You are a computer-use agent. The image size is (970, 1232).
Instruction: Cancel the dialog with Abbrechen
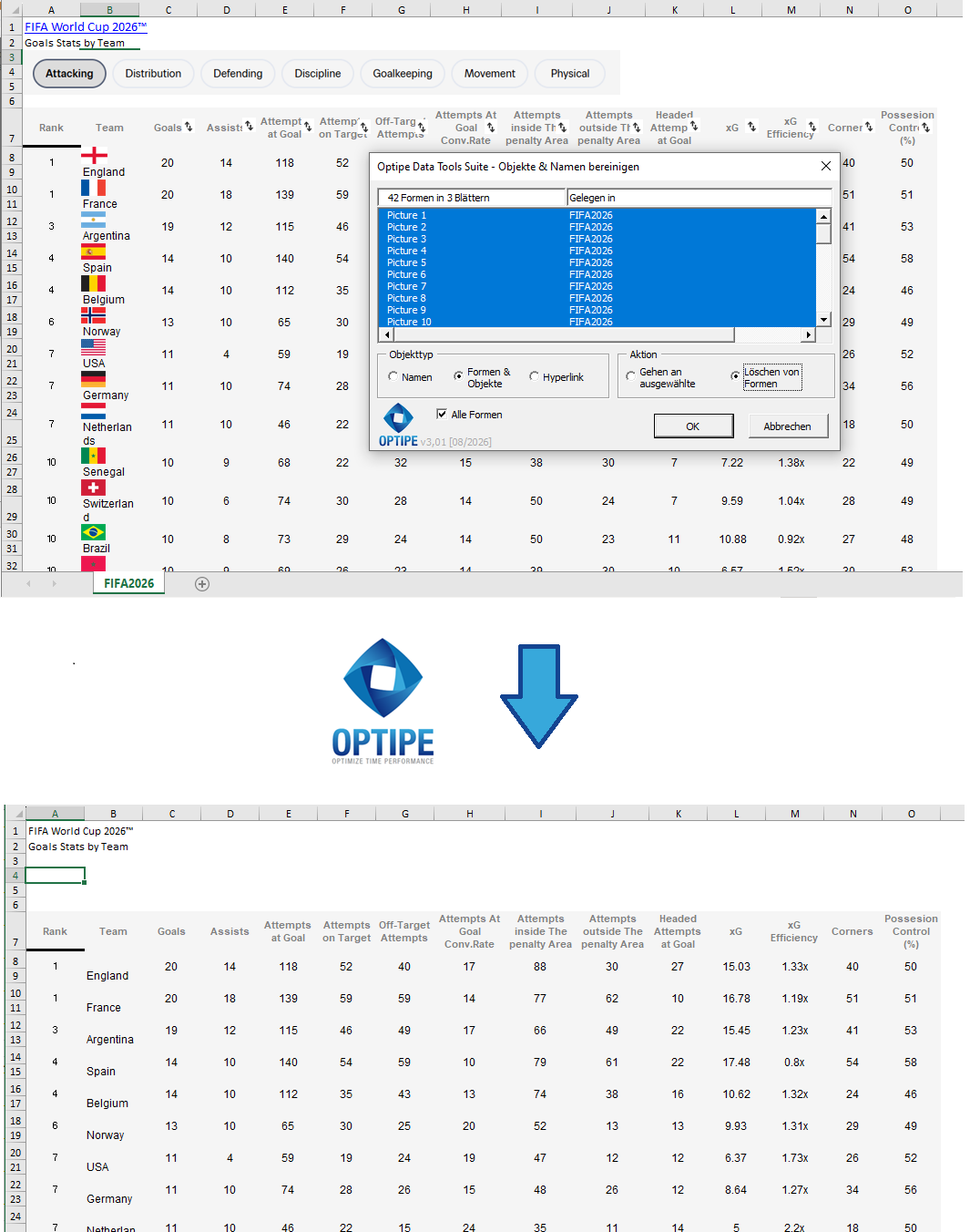click(x=788, y=426)
